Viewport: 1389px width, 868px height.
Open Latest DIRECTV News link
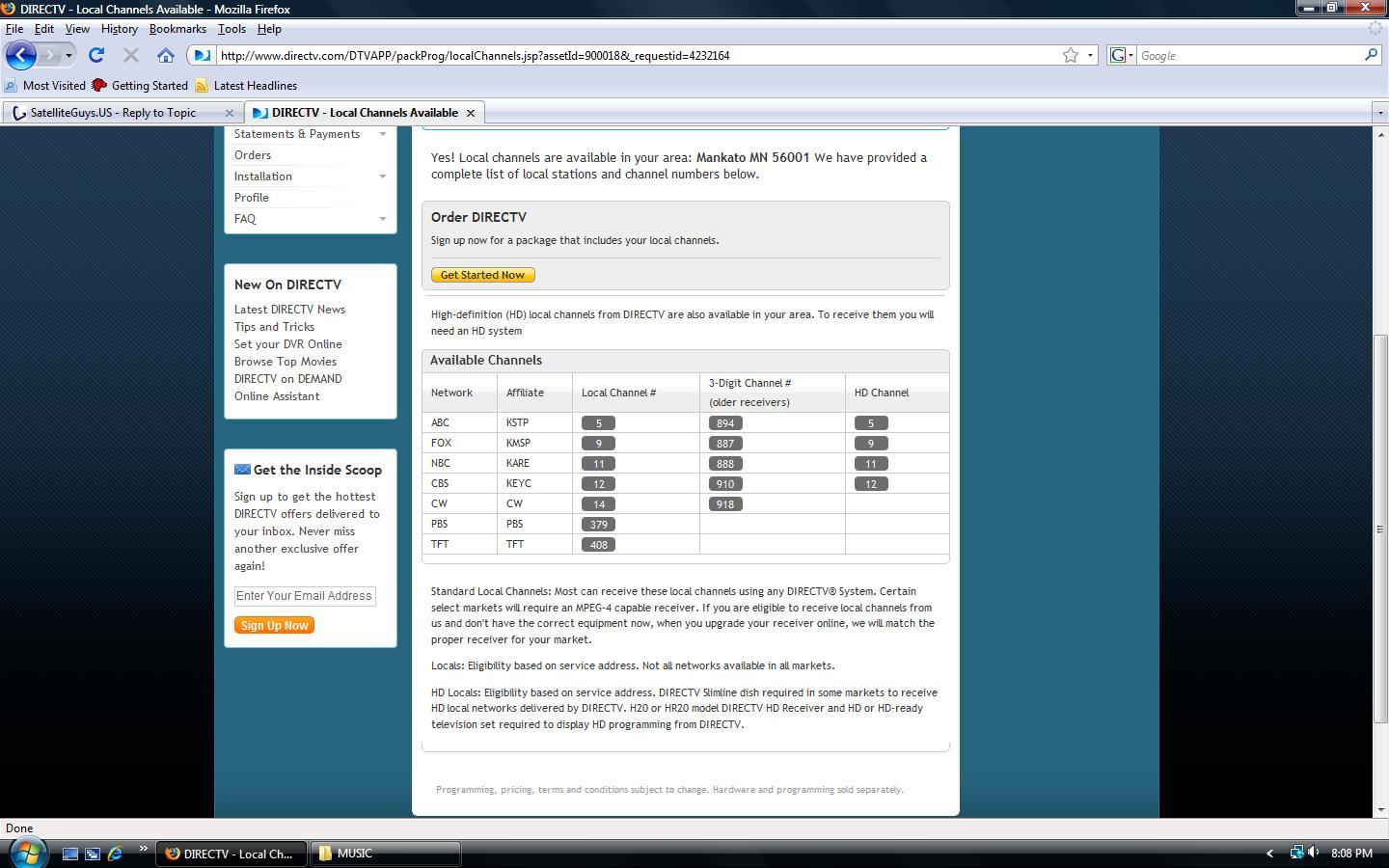[289, 310]
